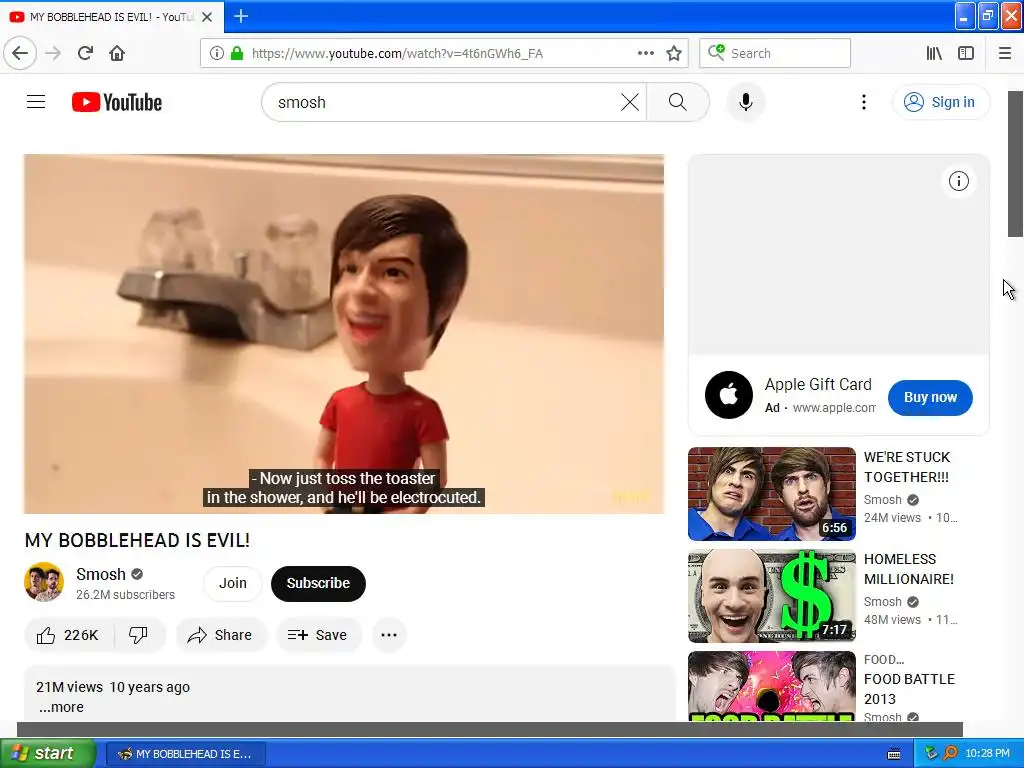Image resolution: width=1024 pixels, height=768 pixels.
Task: Close the MY BOBBLEHEAD IS EVIL tab
Action: click(x=207, y=17)
